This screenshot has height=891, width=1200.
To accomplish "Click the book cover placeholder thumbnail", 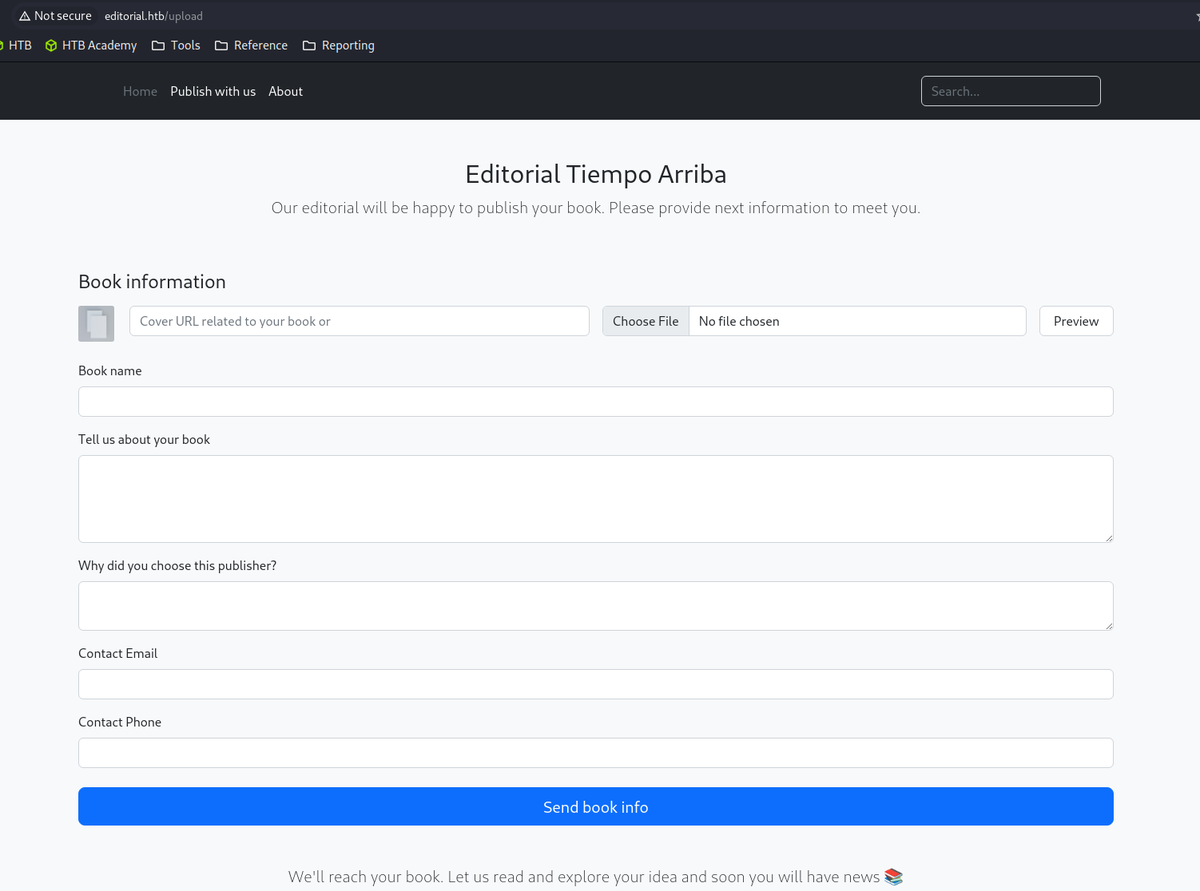I will click(96, 324).
